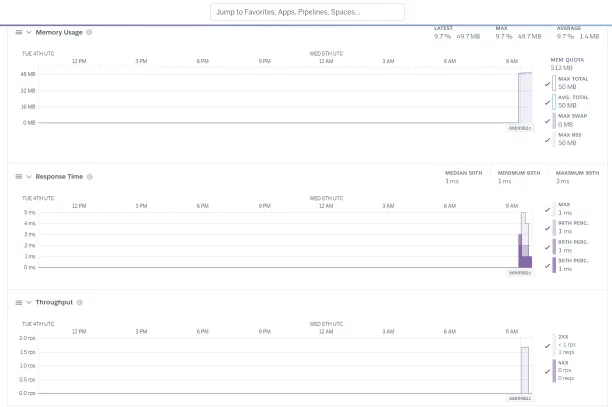Toggle the 4XX throughput series
Screen dimensions: 612x407
click(547, 371)
